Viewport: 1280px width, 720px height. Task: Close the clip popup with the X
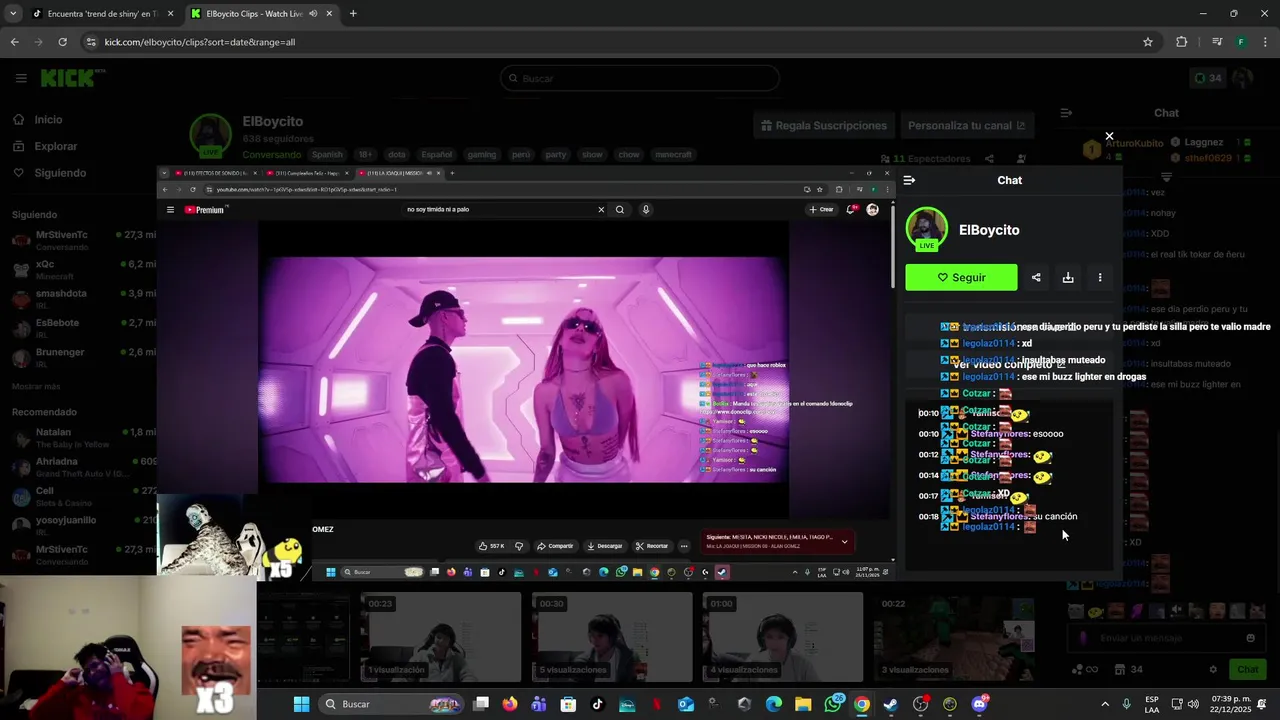(1109, 136)
